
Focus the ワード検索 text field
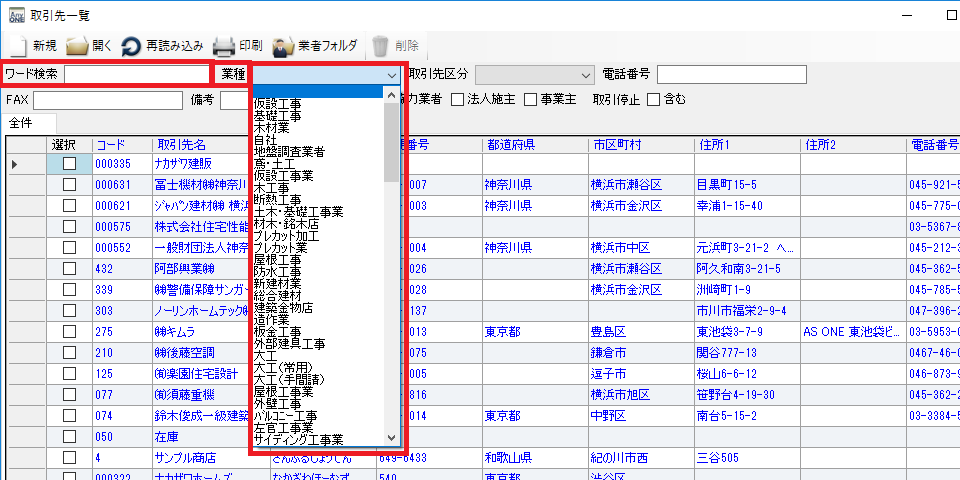tap(136, 74)
